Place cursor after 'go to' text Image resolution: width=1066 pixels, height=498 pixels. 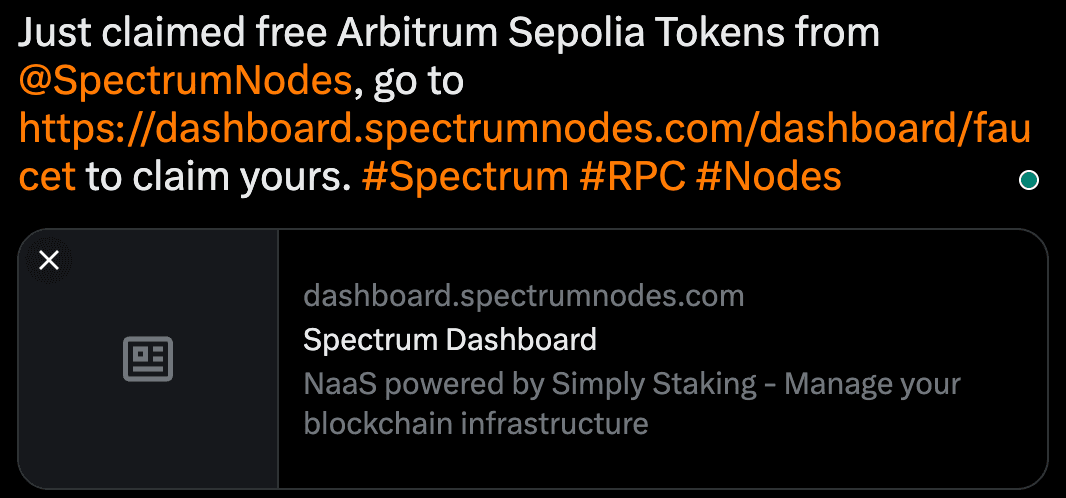tap(465, 81)
